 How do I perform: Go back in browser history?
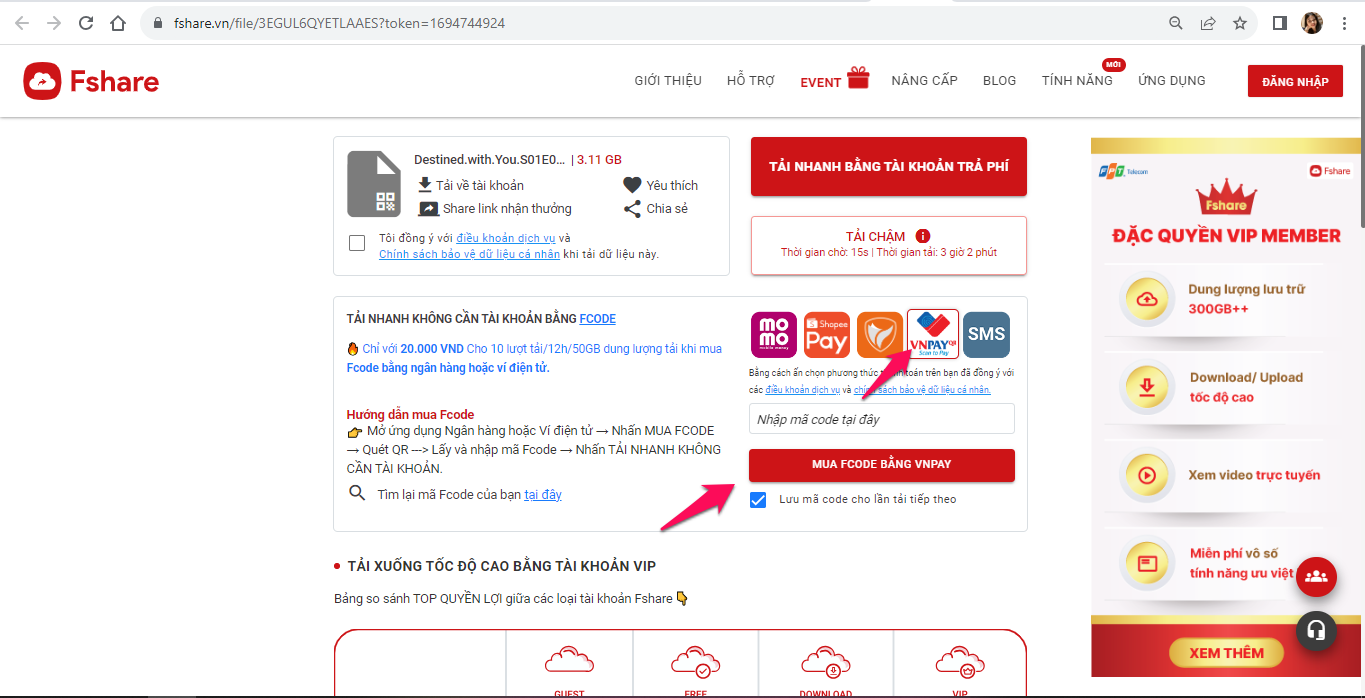coord(22,23)
